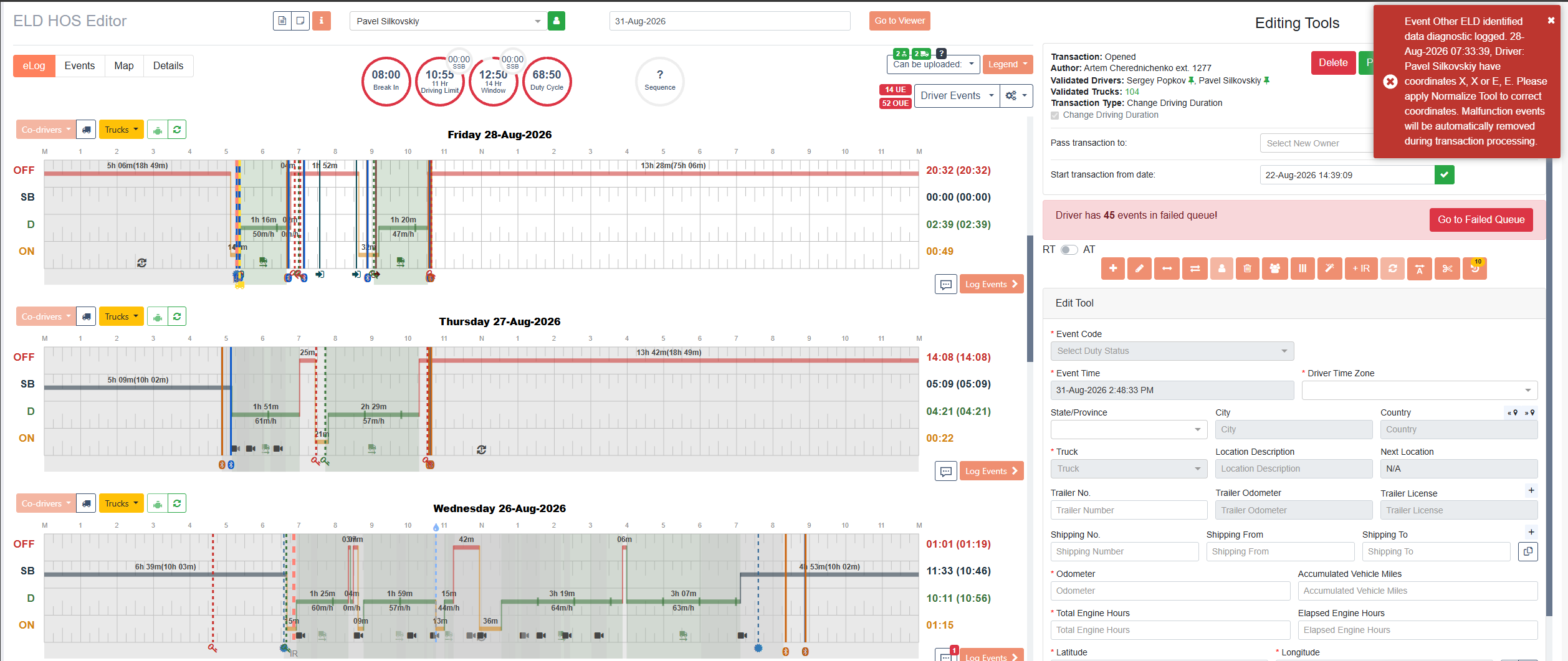Open the document report icon in header

tap(282, 21)
